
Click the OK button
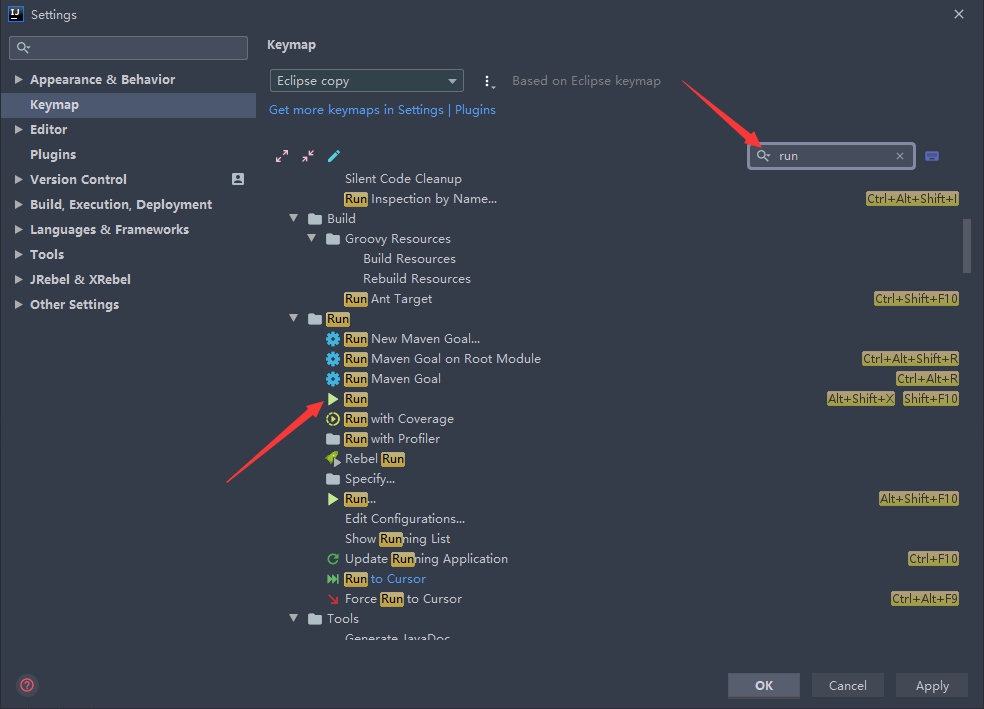click(764, 685)
